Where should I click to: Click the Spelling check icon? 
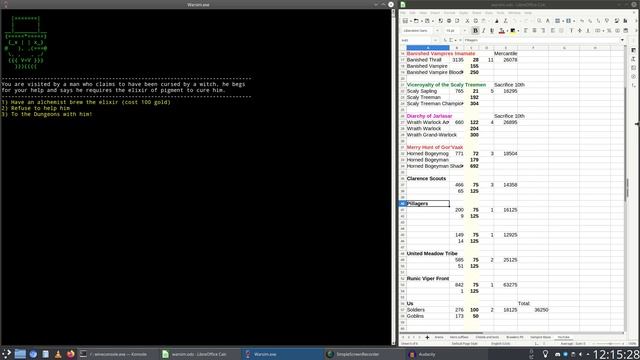click(x=548, y=21)
